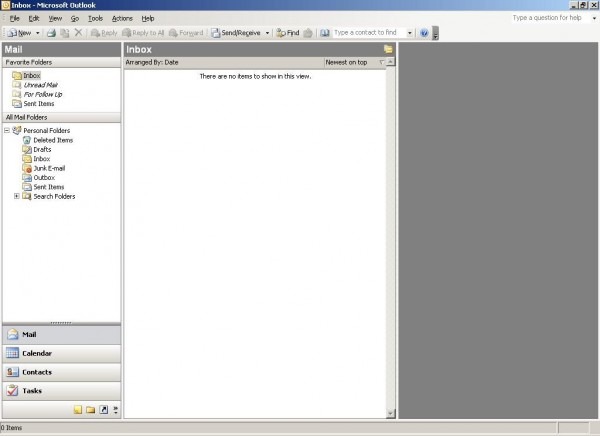Open the contact search dropdown arrow
Viewport: 600px width, 436px height.
[x=409, y=33]
